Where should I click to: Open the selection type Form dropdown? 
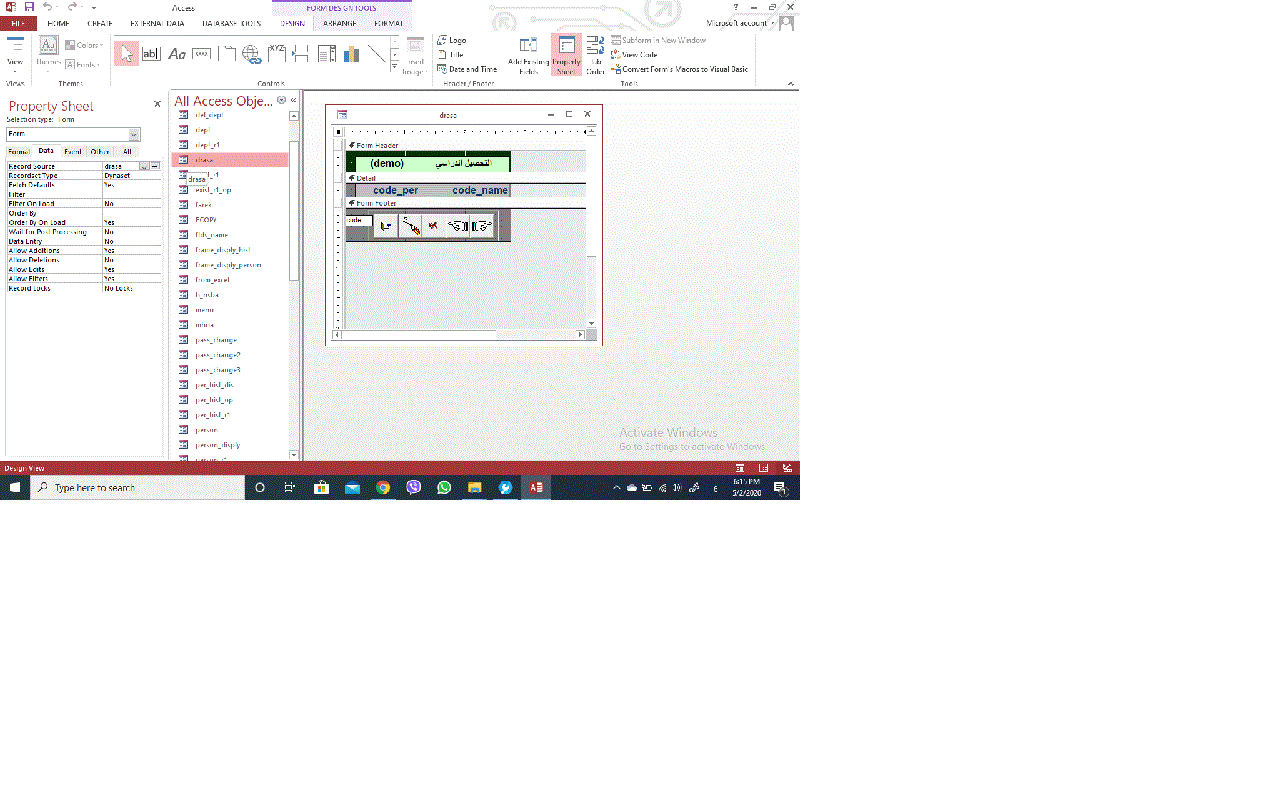click(135, 134)
